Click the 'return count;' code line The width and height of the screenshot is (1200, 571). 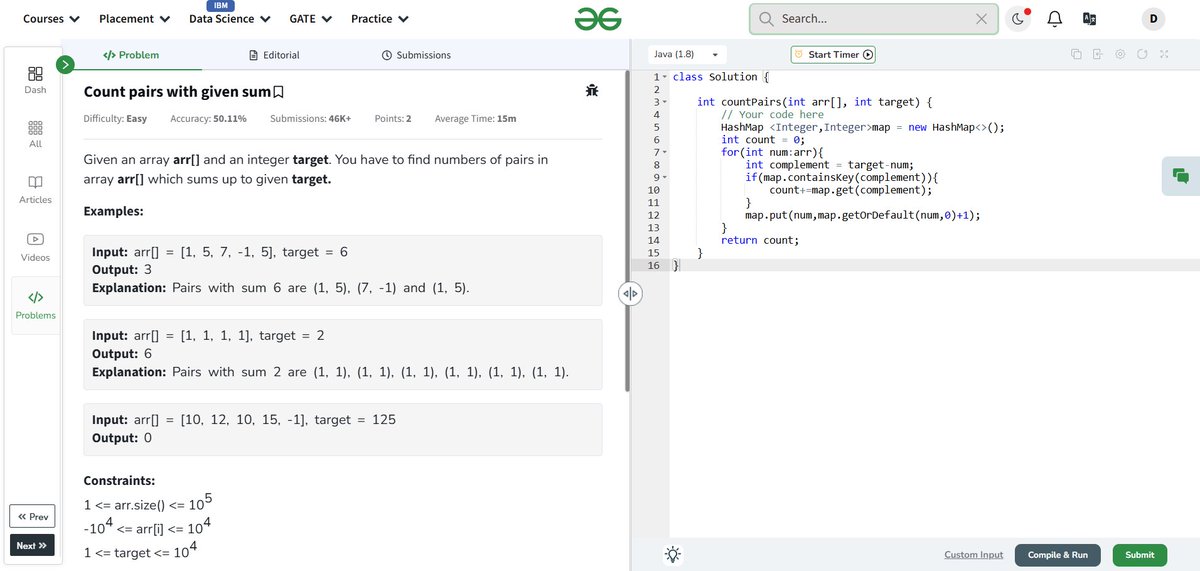760,240
